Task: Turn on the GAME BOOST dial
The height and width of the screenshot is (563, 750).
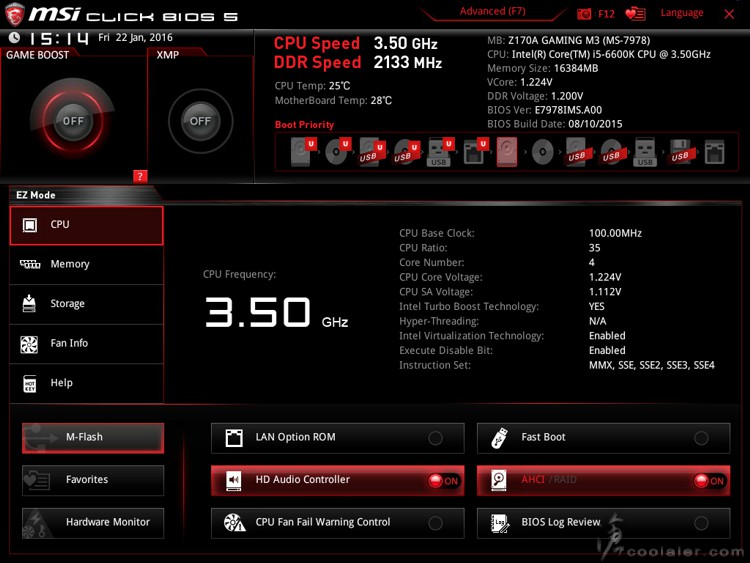Action: 73,121
